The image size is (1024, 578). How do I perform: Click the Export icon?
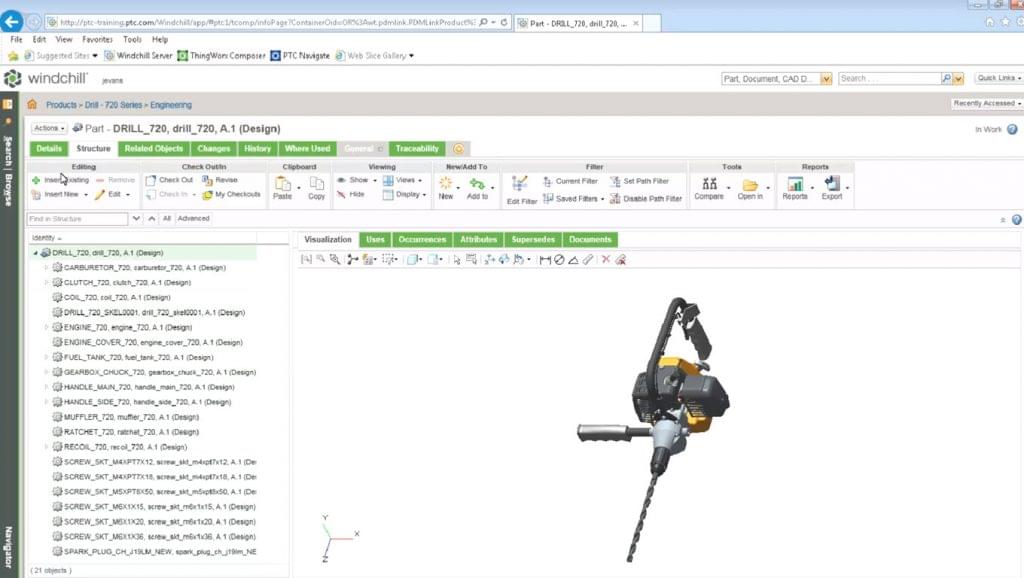tap(832, 184)
